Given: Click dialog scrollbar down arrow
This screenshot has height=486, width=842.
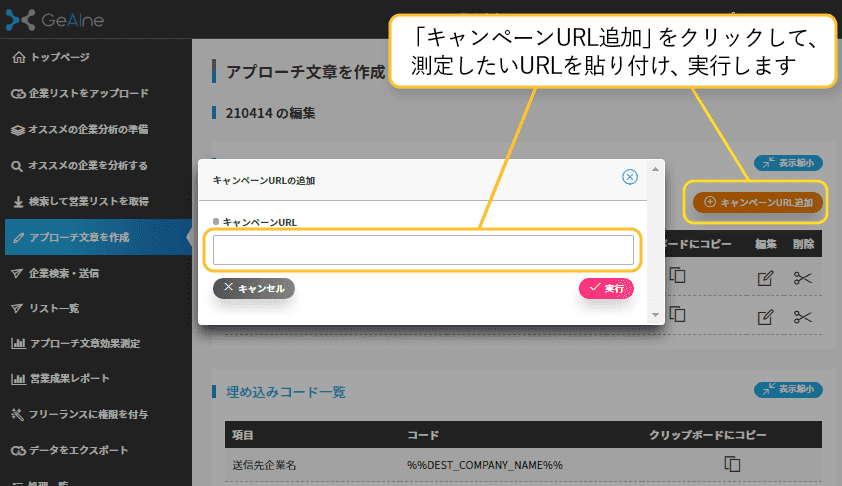Looking at the screenshot, I should click(655, 315).
